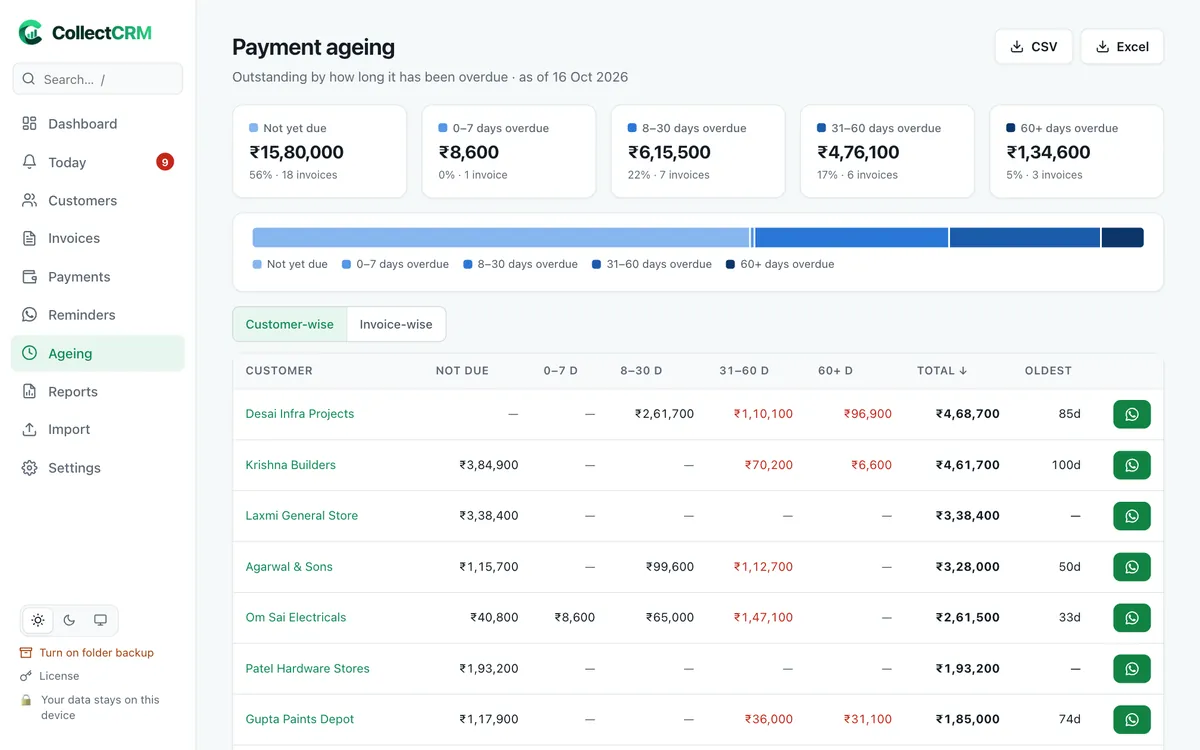Screen dimensions: 1200x750
Task: Navigate to Payments
Action: pos(98,277)
